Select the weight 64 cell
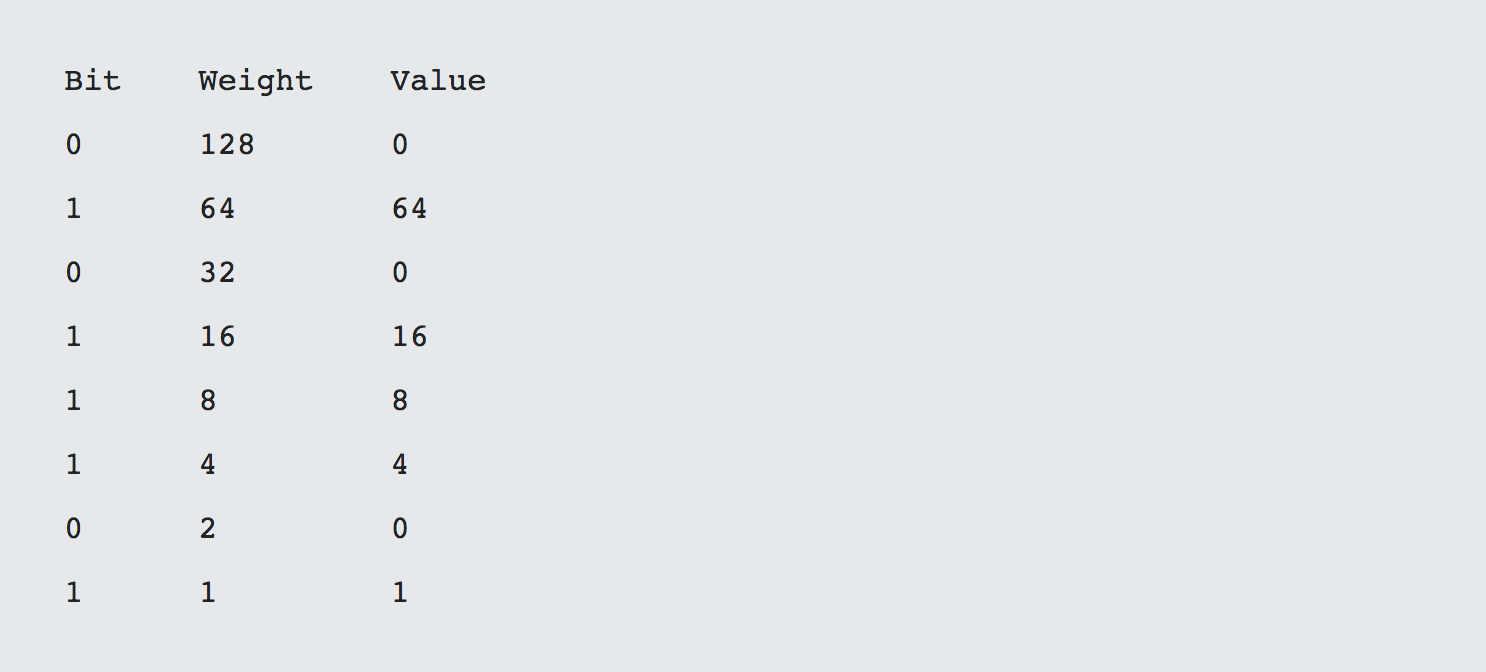1486x672 pixels. pos(217,209)
